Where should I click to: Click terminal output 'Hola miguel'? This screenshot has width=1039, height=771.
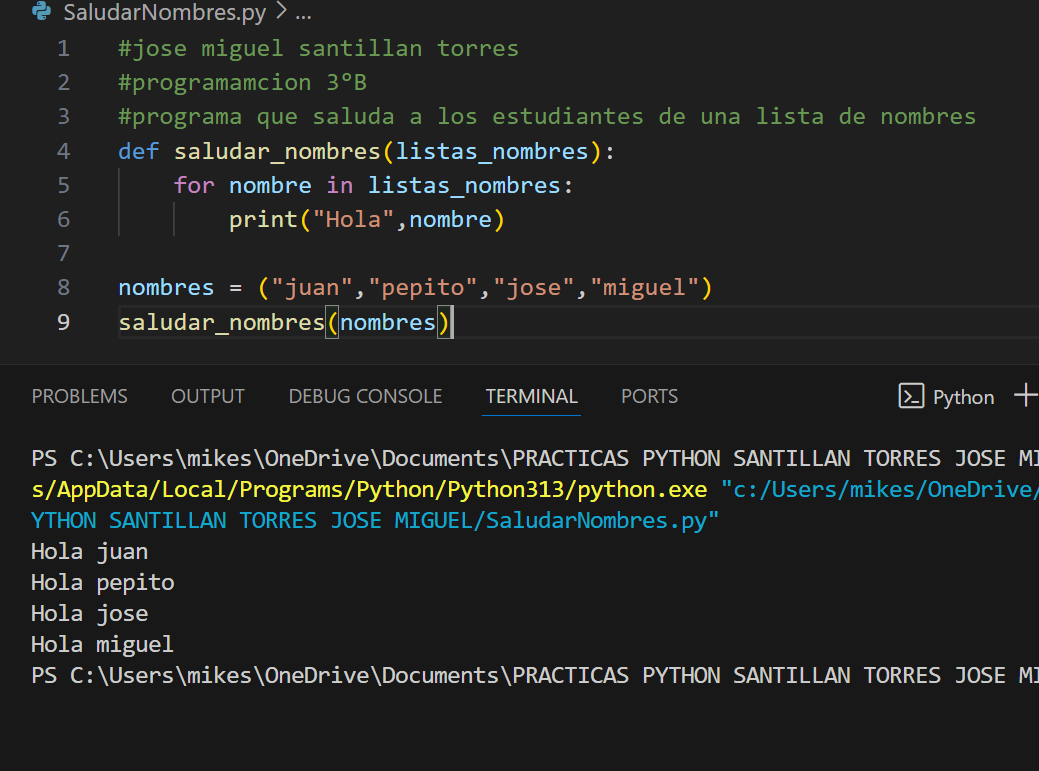[x=102, y=644]
